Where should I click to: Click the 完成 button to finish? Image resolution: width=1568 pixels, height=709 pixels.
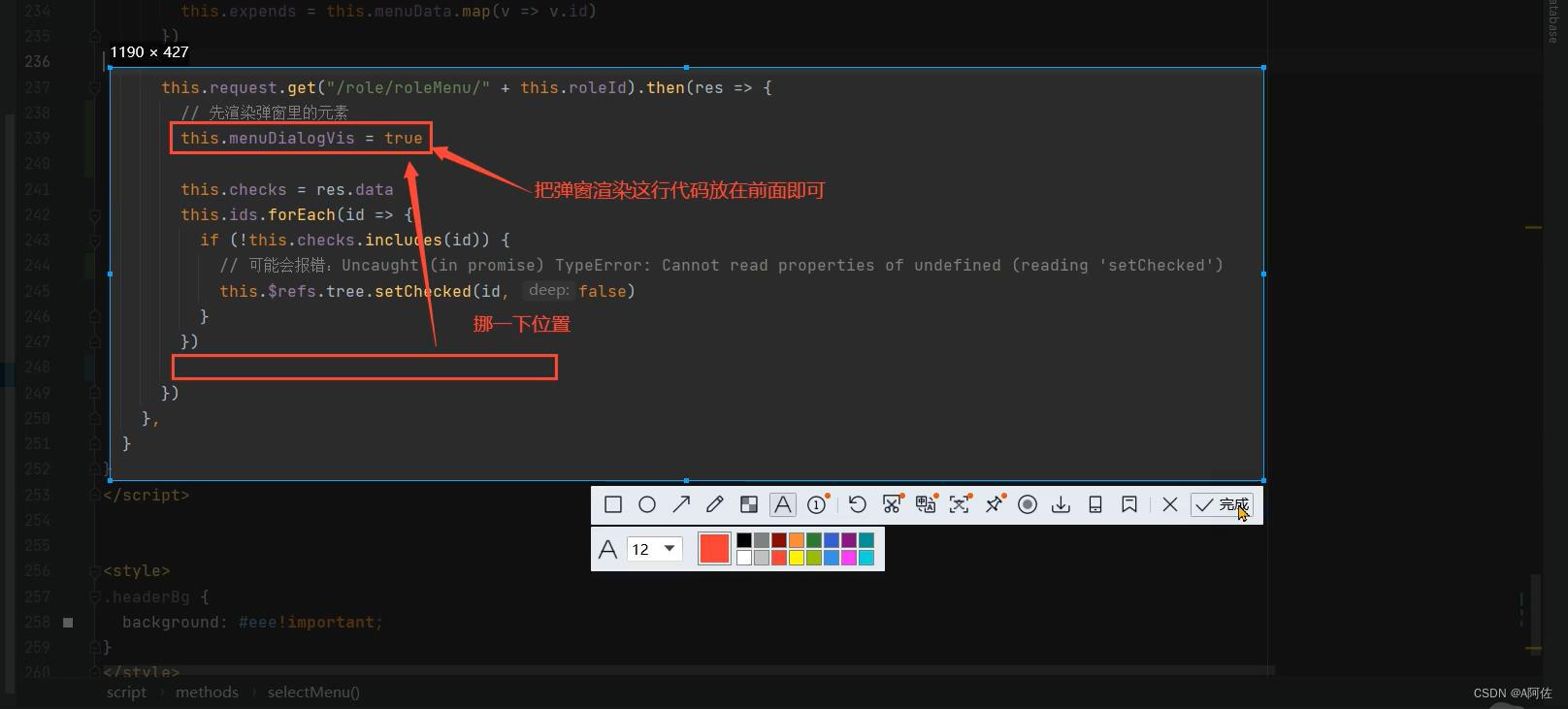1223,504
